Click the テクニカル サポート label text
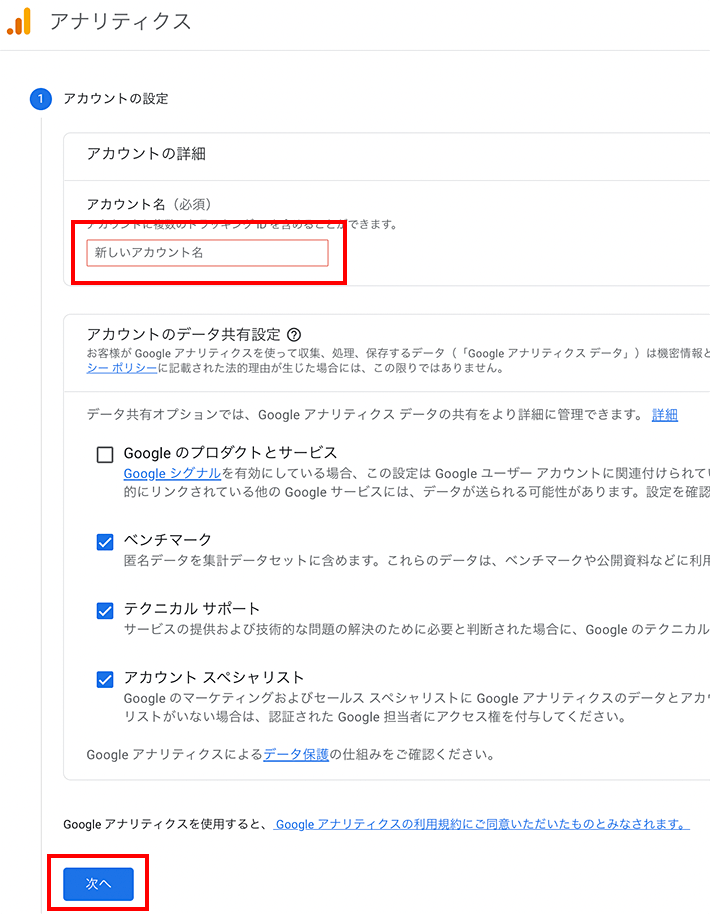 (x=192, y=609)
